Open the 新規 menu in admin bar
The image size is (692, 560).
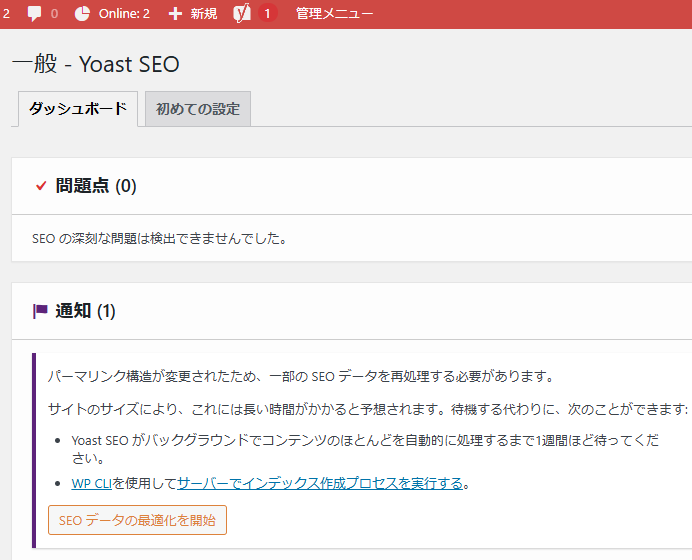click(193, 14)
